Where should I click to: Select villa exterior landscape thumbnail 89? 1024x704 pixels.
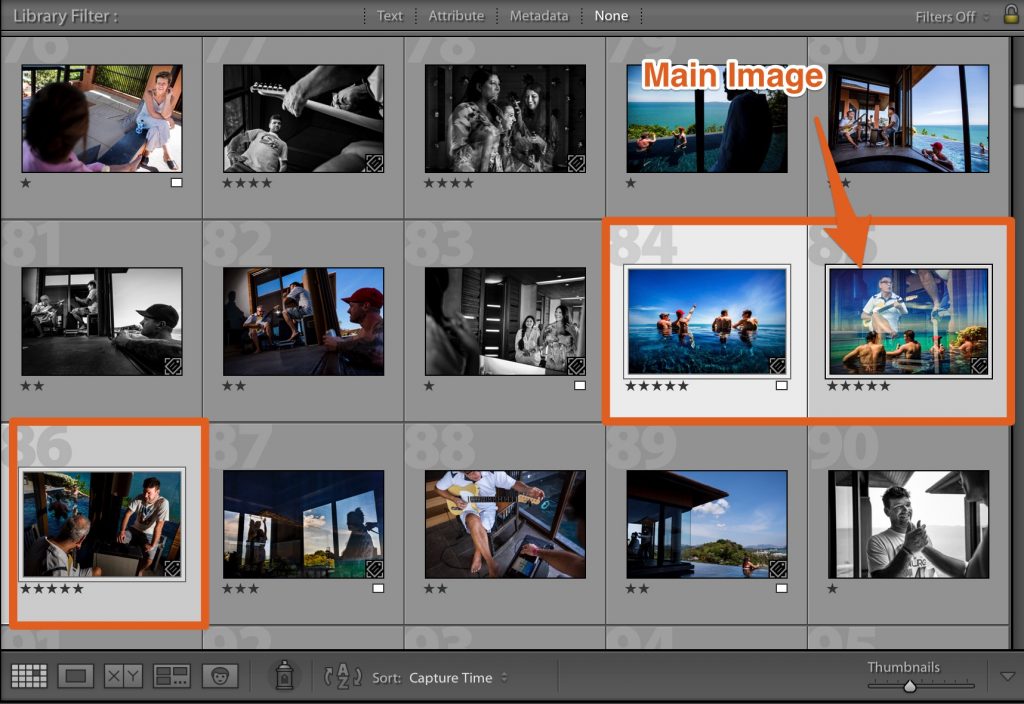pyautogui.click(x=707, y=524)
